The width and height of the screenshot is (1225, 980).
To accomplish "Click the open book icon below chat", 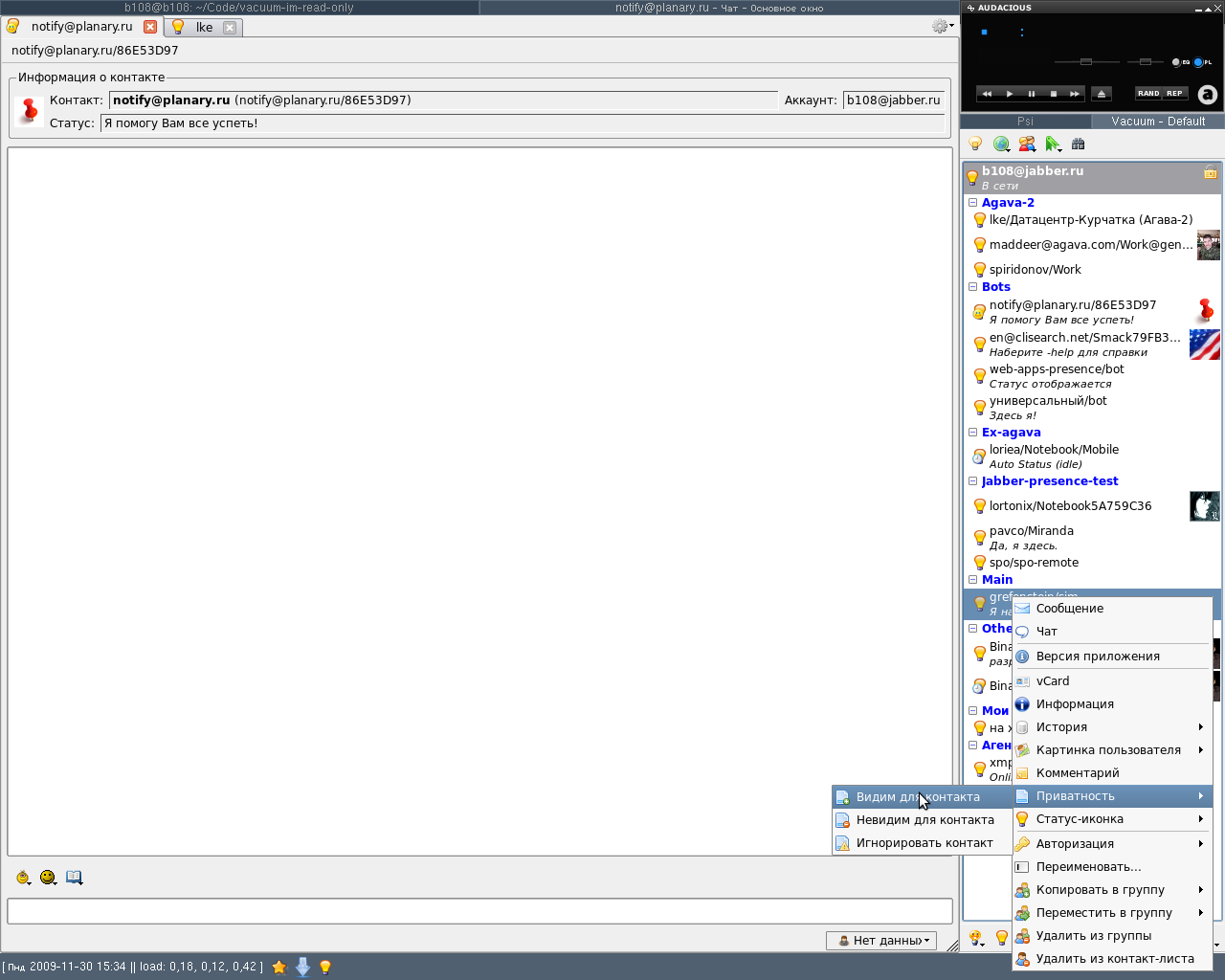I will [x=74, y=878].
